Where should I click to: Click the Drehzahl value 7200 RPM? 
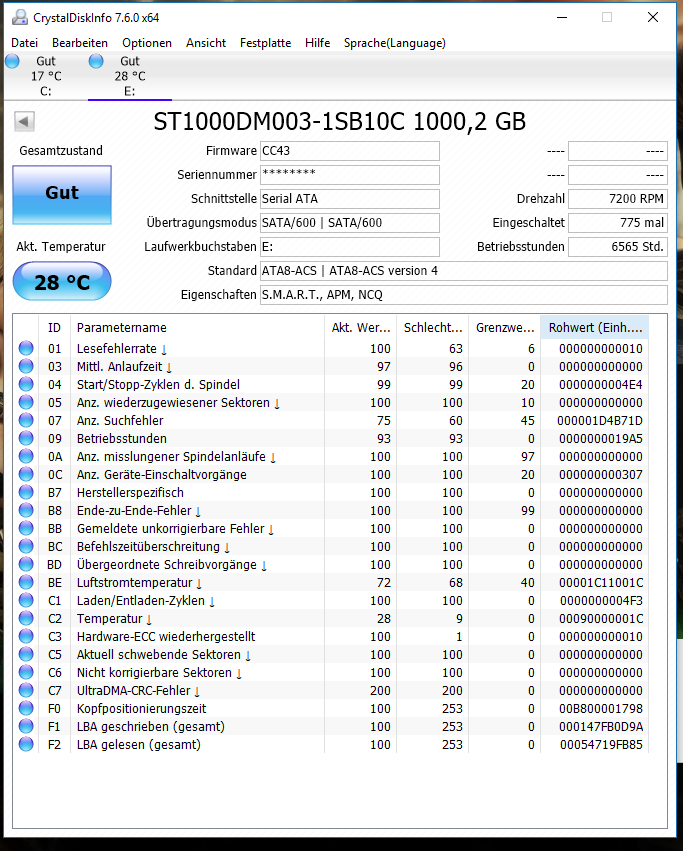tap(618, 199)
